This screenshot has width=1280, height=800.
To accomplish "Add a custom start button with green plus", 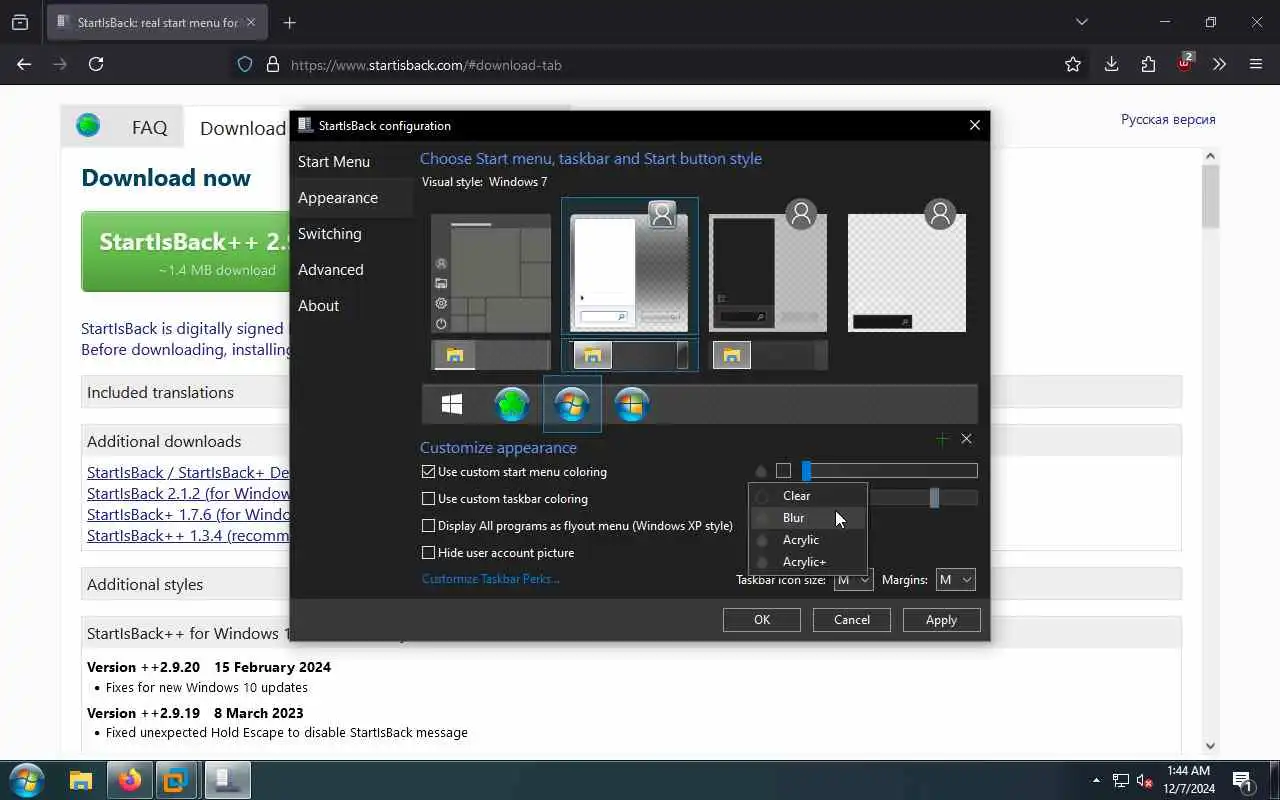I will (x=942, y=439).
